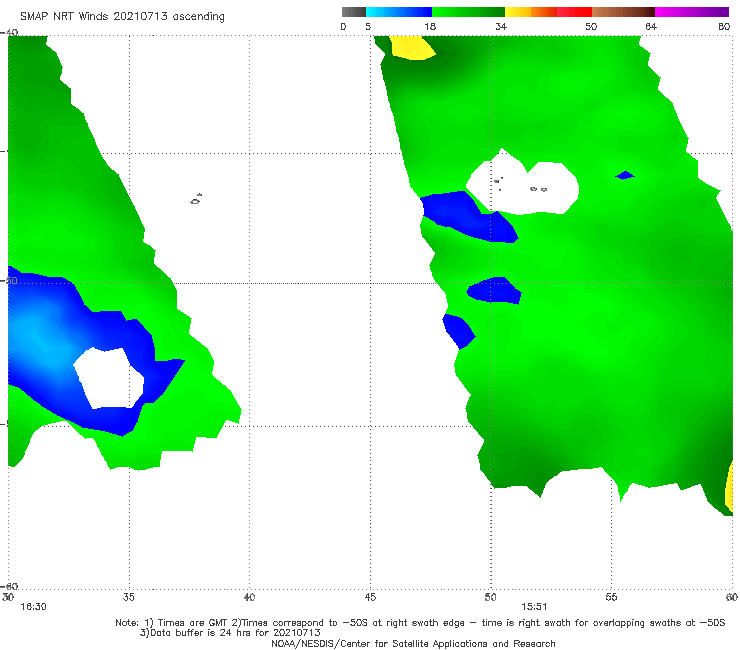Click the longitude axis label '40'

(x=249, y=597)
